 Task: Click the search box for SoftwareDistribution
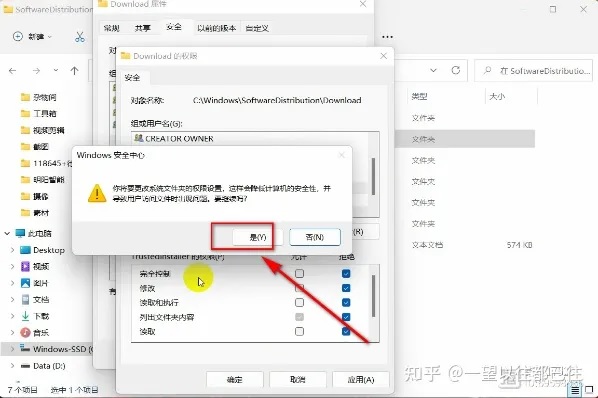(534, 71)
